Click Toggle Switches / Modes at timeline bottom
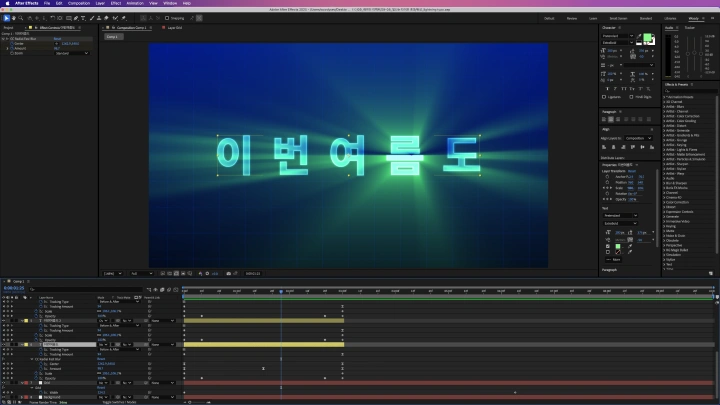720x405 pixels. coord(119,402)
